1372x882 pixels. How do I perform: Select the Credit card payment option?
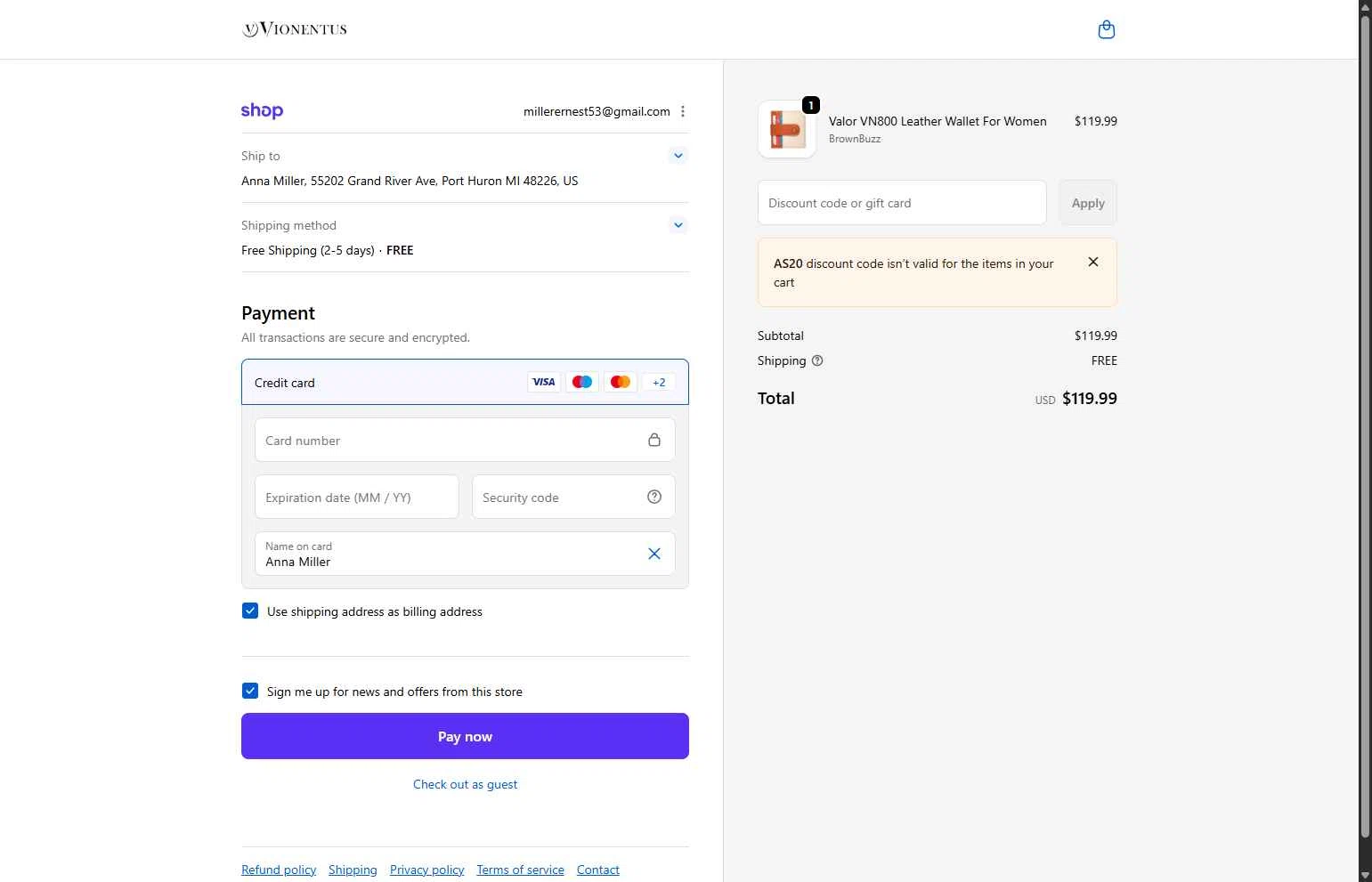click(465, 382)
